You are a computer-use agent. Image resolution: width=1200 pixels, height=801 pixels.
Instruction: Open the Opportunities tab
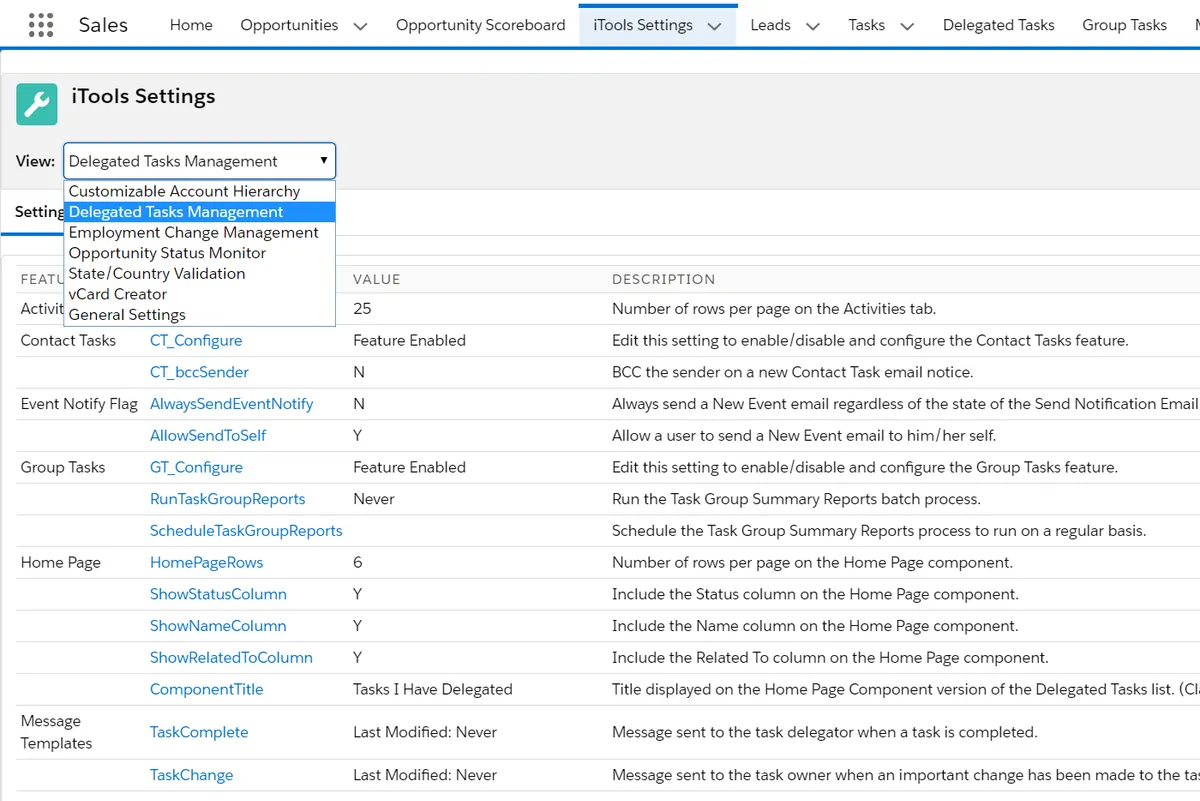(x=289, y=25)
